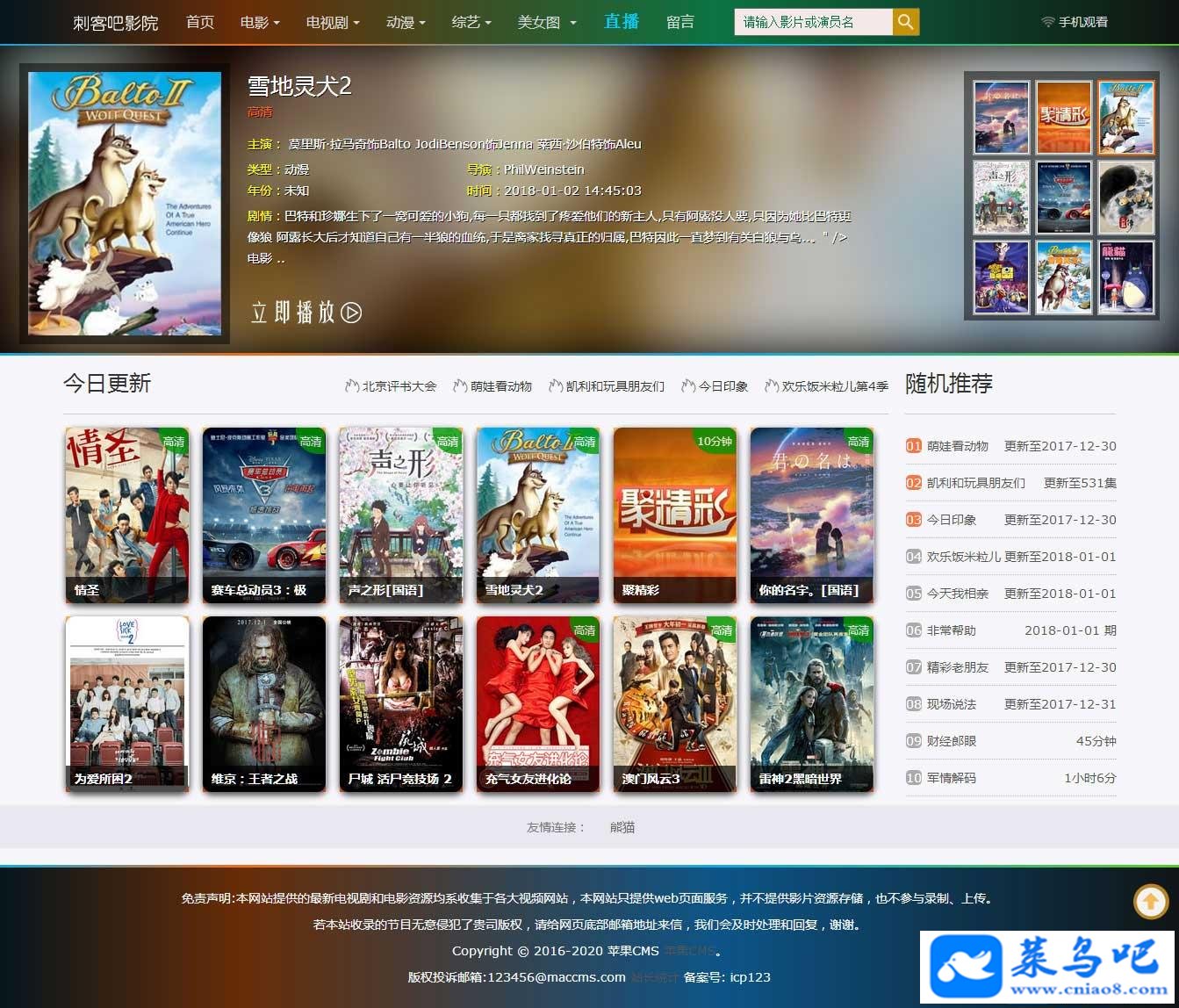Select 聚精彩 thumbnail in slider grid
1179x1008 pixels.
point(1063,118)
